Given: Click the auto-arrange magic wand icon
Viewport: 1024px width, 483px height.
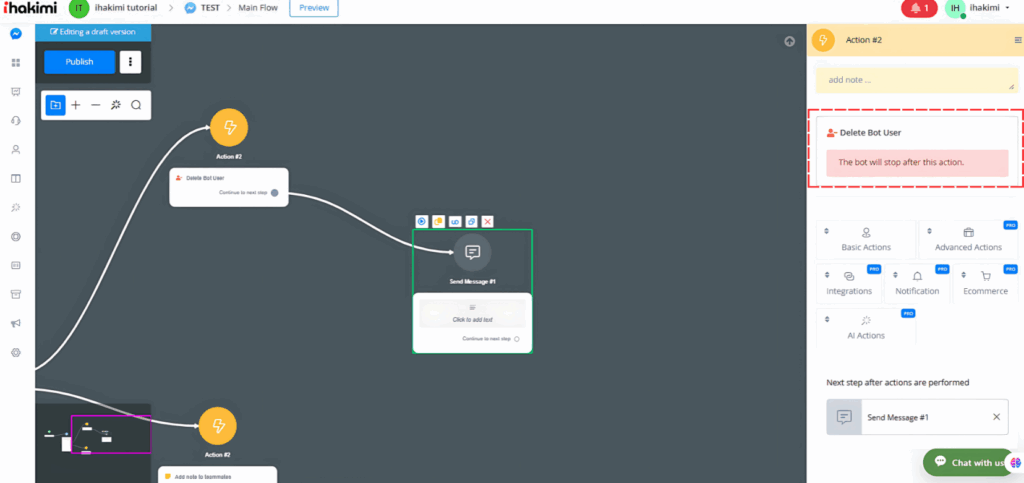Looking at the screenshot, I should coord(116,105).
